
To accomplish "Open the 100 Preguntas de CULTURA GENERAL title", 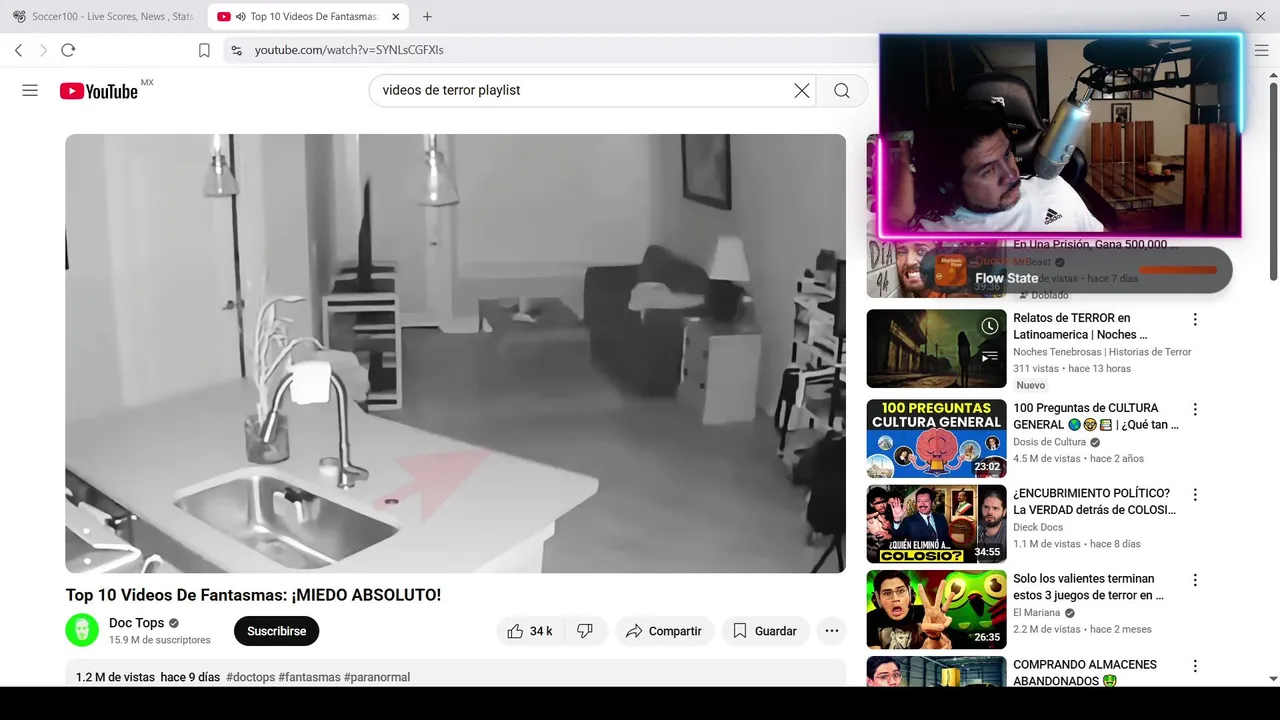I will pos(1095,416).
